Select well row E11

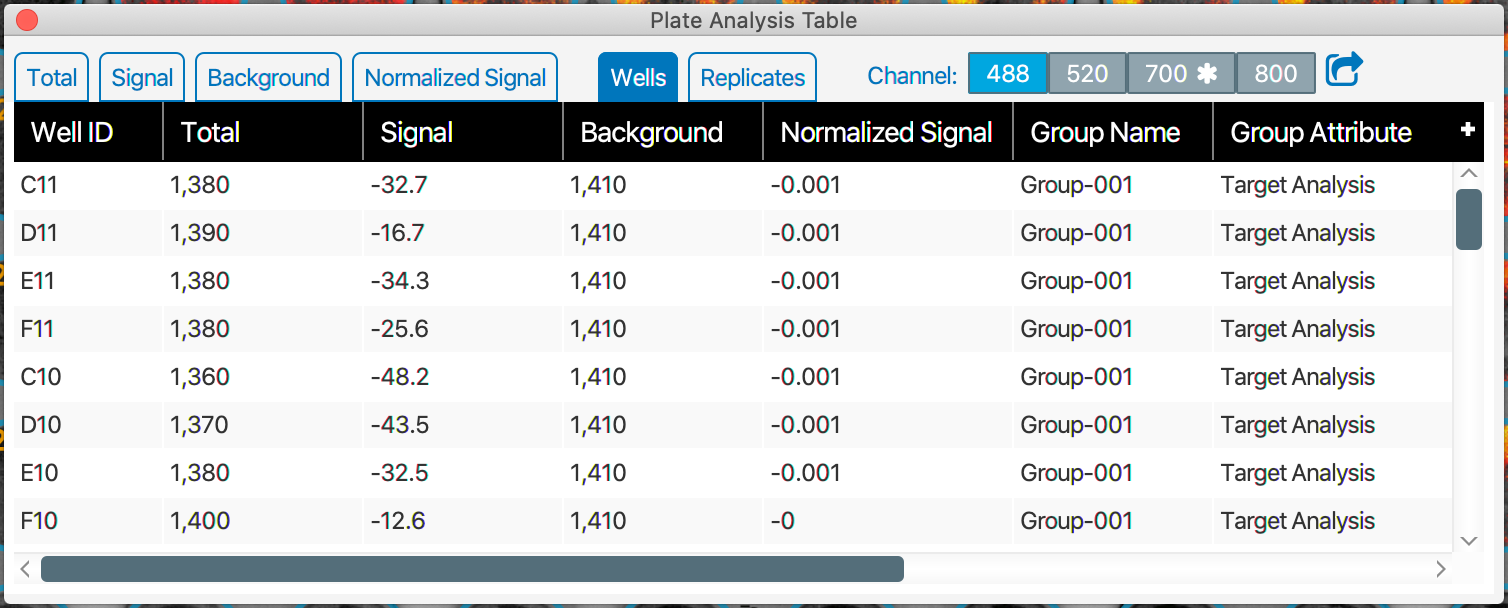pyautogui.click(x=733, y=281)
